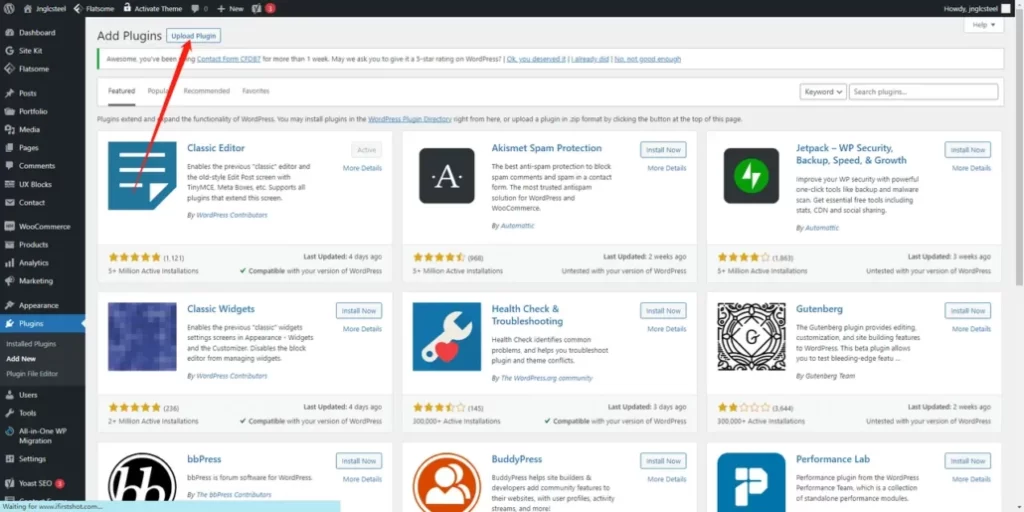Expand the Help panel dropdown

coord(984,25)
